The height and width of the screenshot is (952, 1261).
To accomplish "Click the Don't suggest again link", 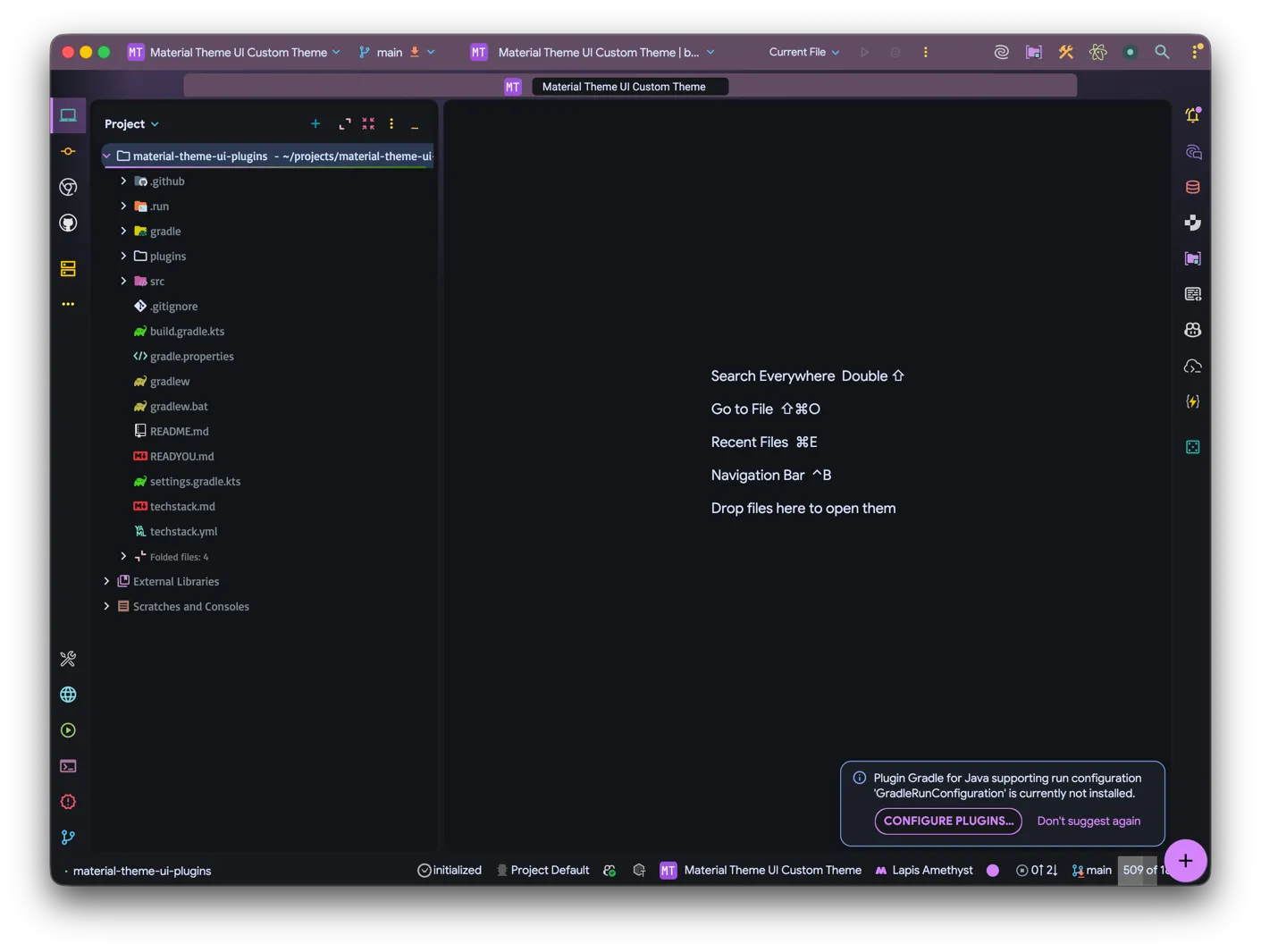I will [x=1089, y=821].
